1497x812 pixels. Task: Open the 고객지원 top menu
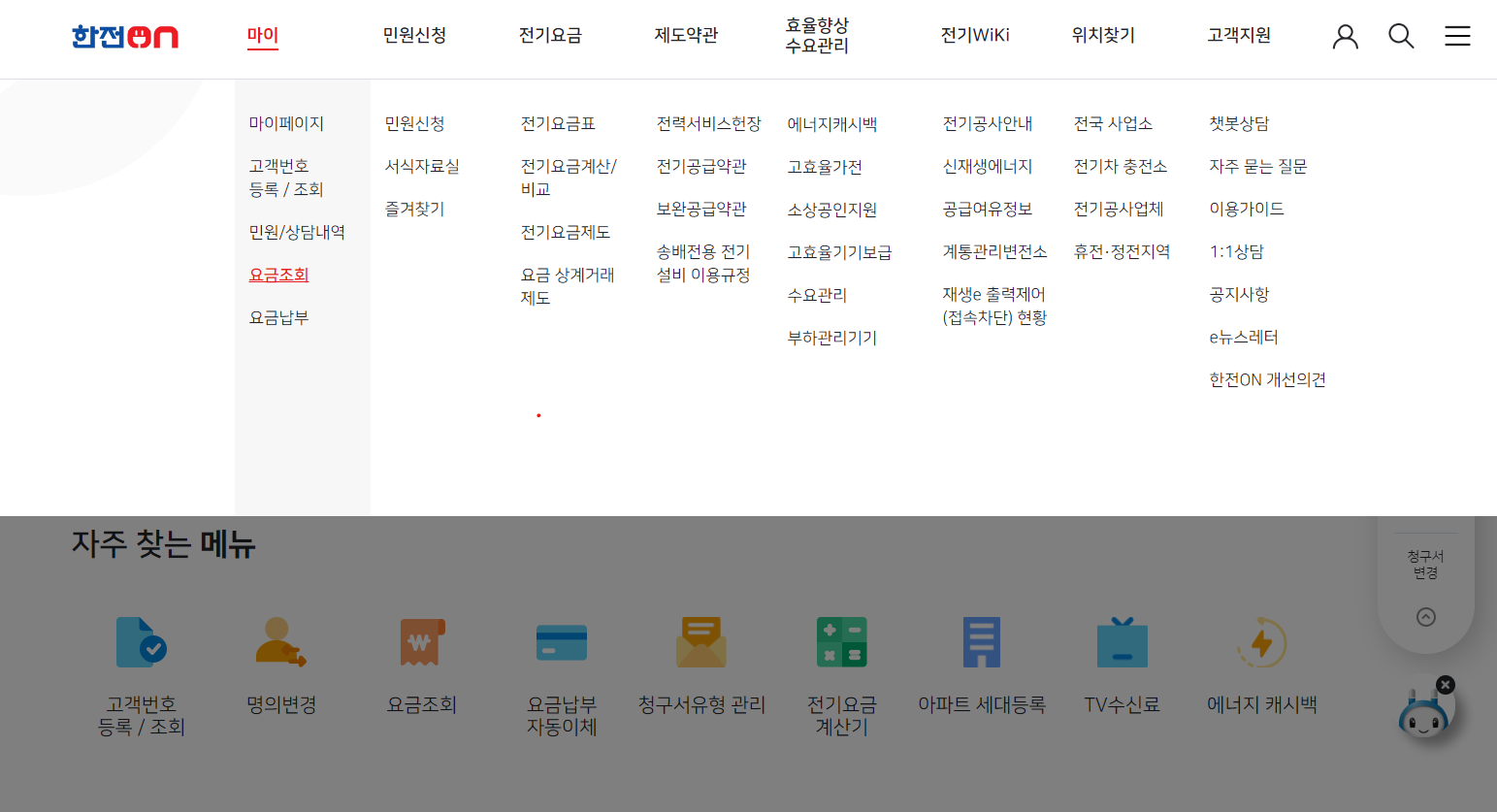coord(1239,36)
